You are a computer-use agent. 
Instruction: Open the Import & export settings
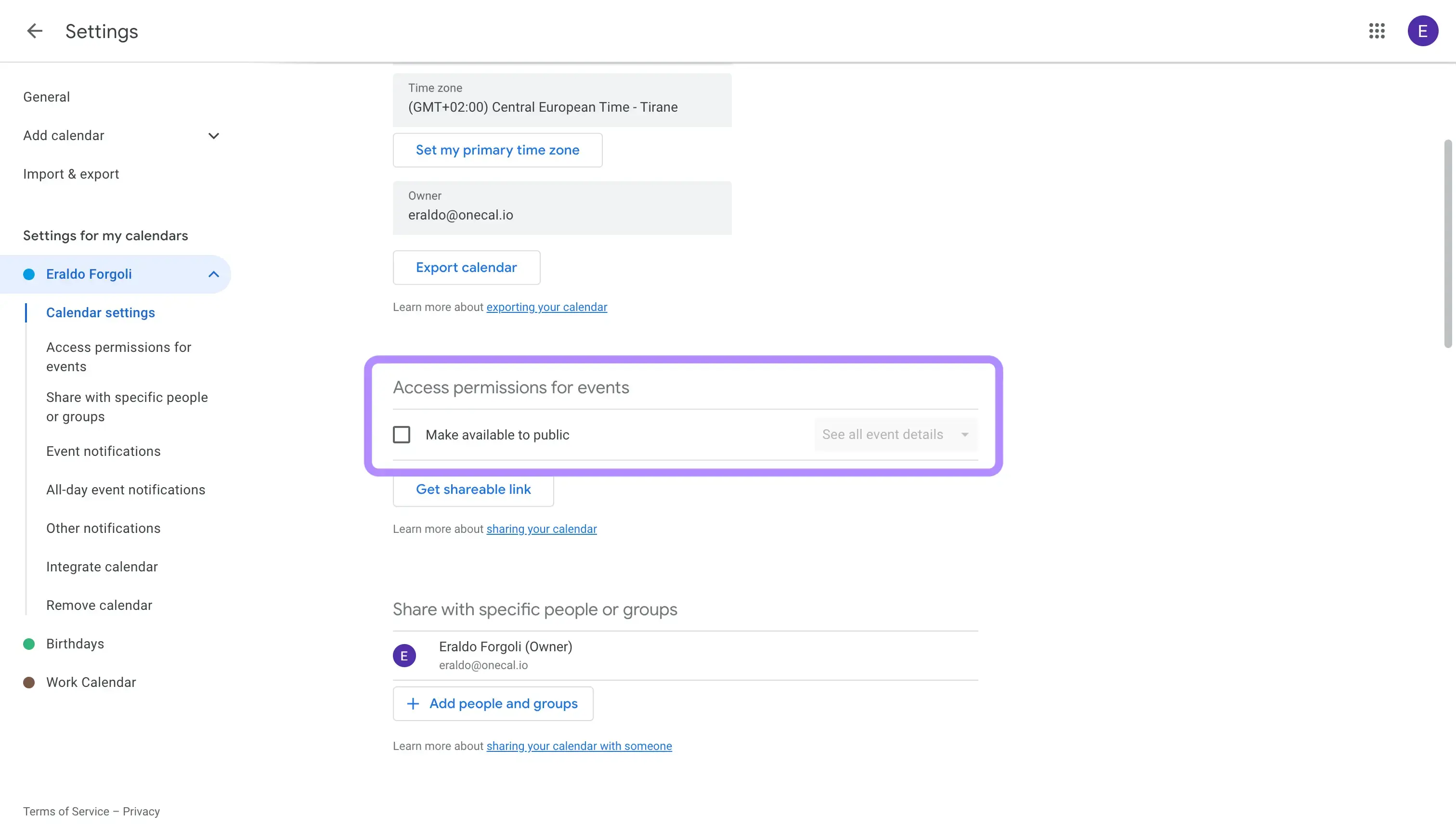[71, 174]
